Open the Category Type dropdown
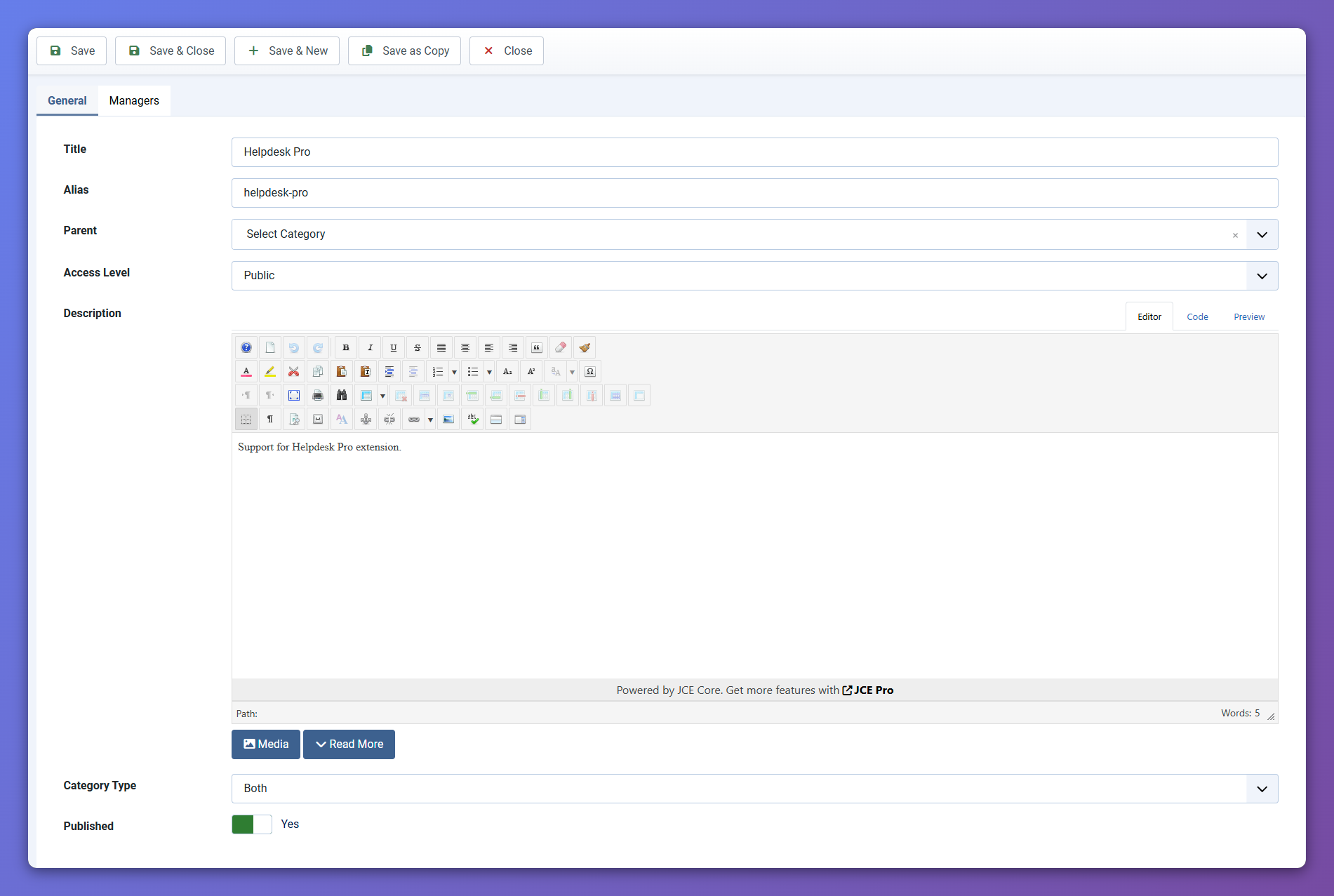Image resolution: width=1334 pixels, height=896 pixels. (x=1262, y=789)
